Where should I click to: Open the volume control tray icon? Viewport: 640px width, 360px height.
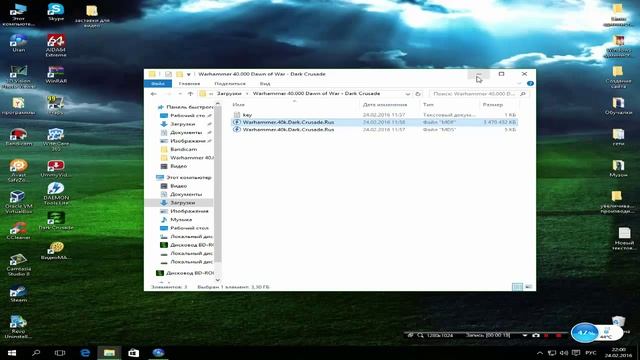[564, 353]
